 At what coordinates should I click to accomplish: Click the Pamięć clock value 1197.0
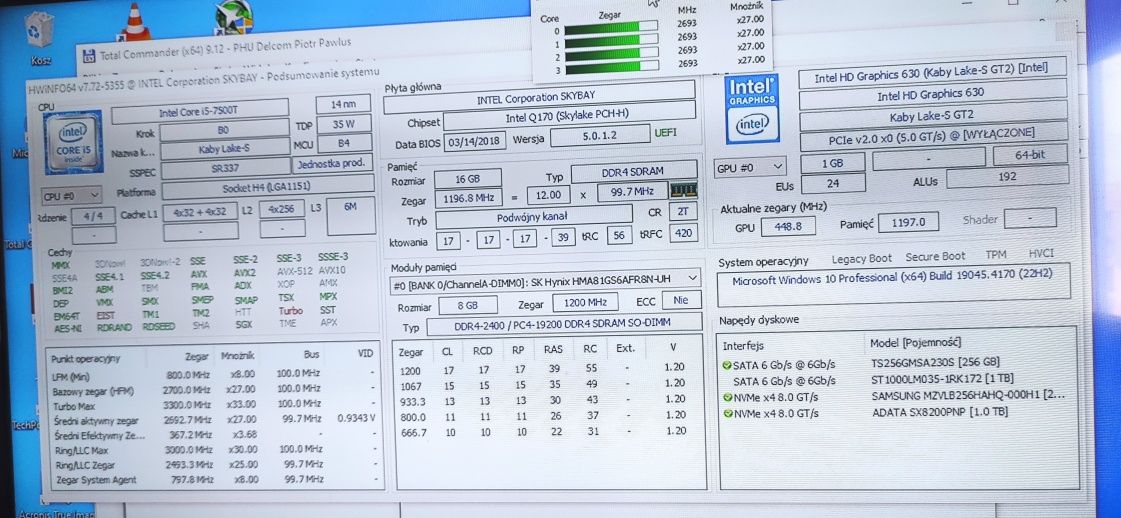909,222
